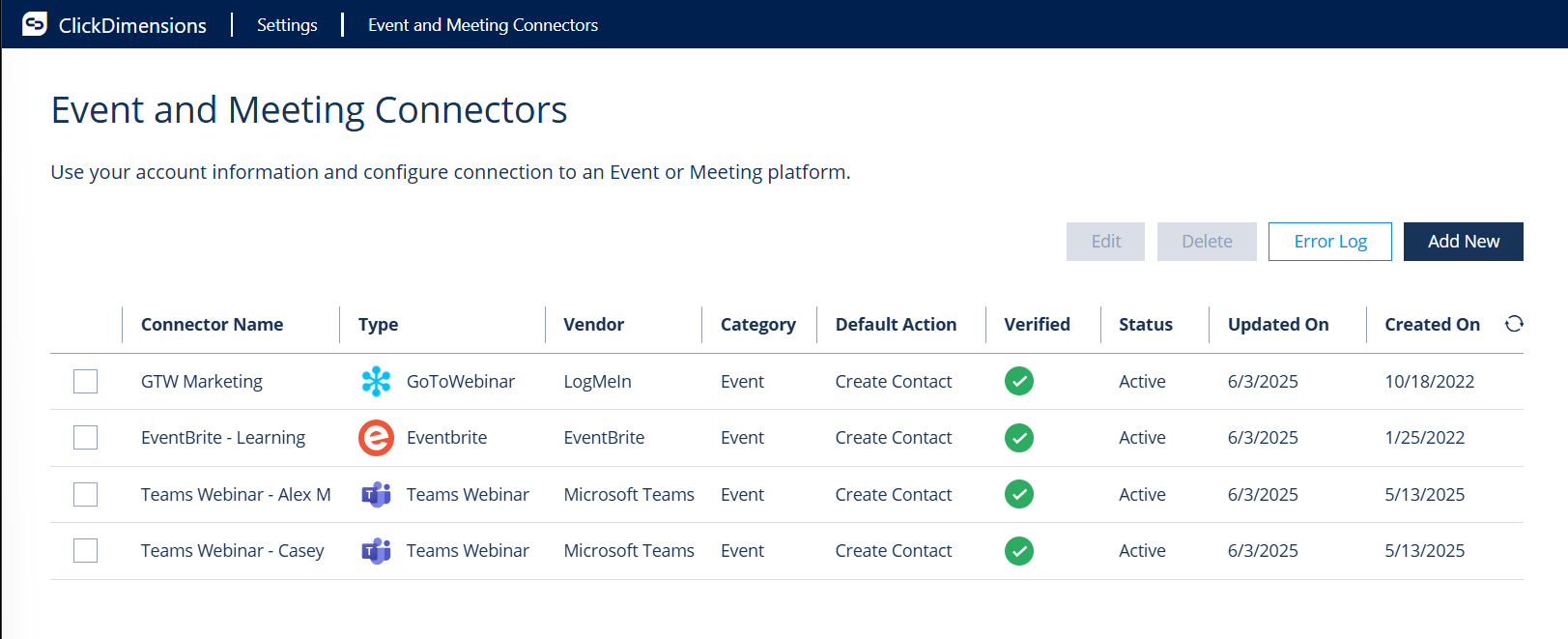Sort by Category column header
Screen dimensions: 1568x639
[758, 325]
